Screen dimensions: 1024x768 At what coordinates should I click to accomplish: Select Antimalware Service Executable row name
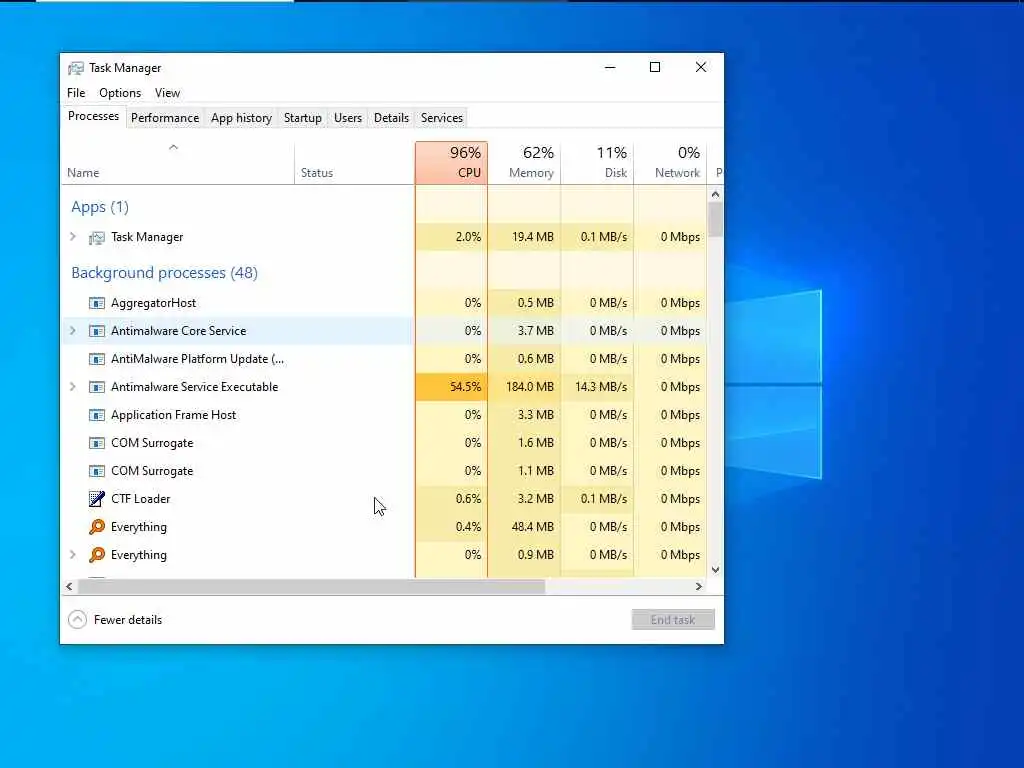pyautogui.click(x=195, y=387)
